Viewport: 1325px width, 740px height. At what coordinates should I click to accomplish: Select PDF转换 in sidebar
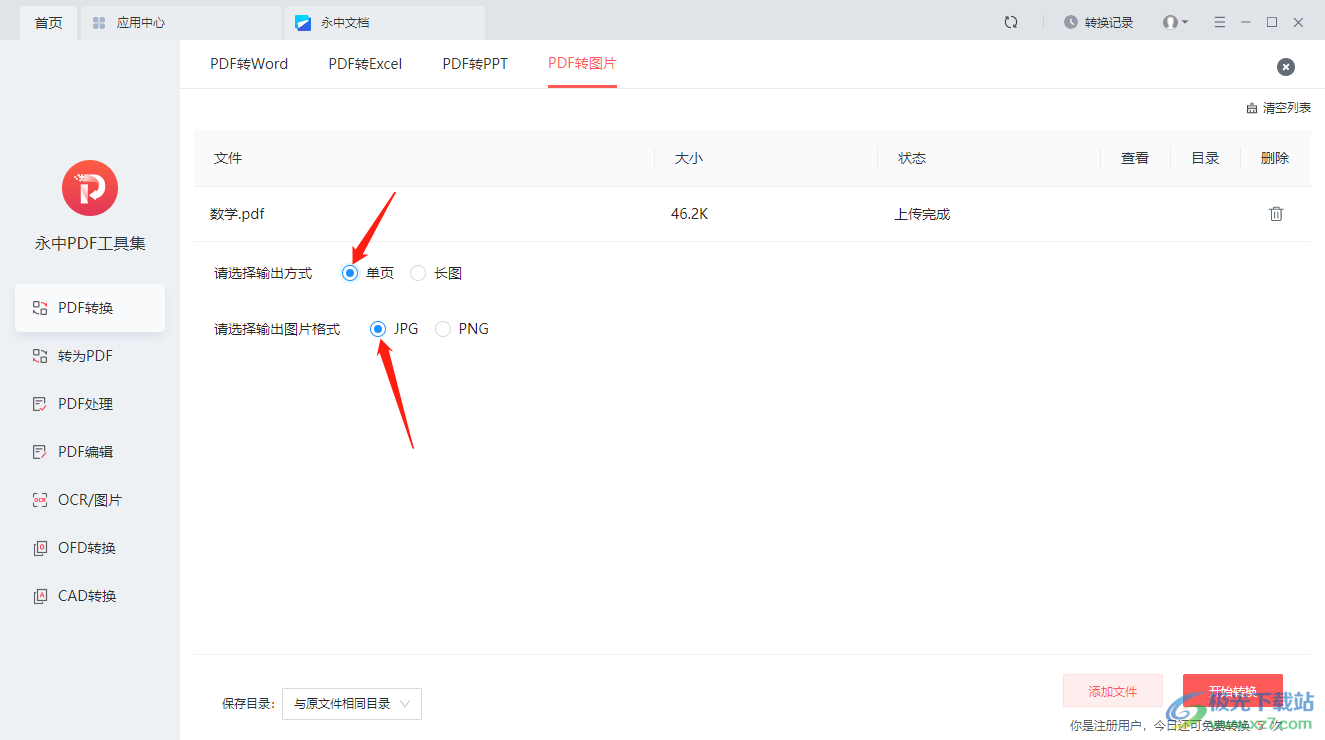[x=90, y=308]
